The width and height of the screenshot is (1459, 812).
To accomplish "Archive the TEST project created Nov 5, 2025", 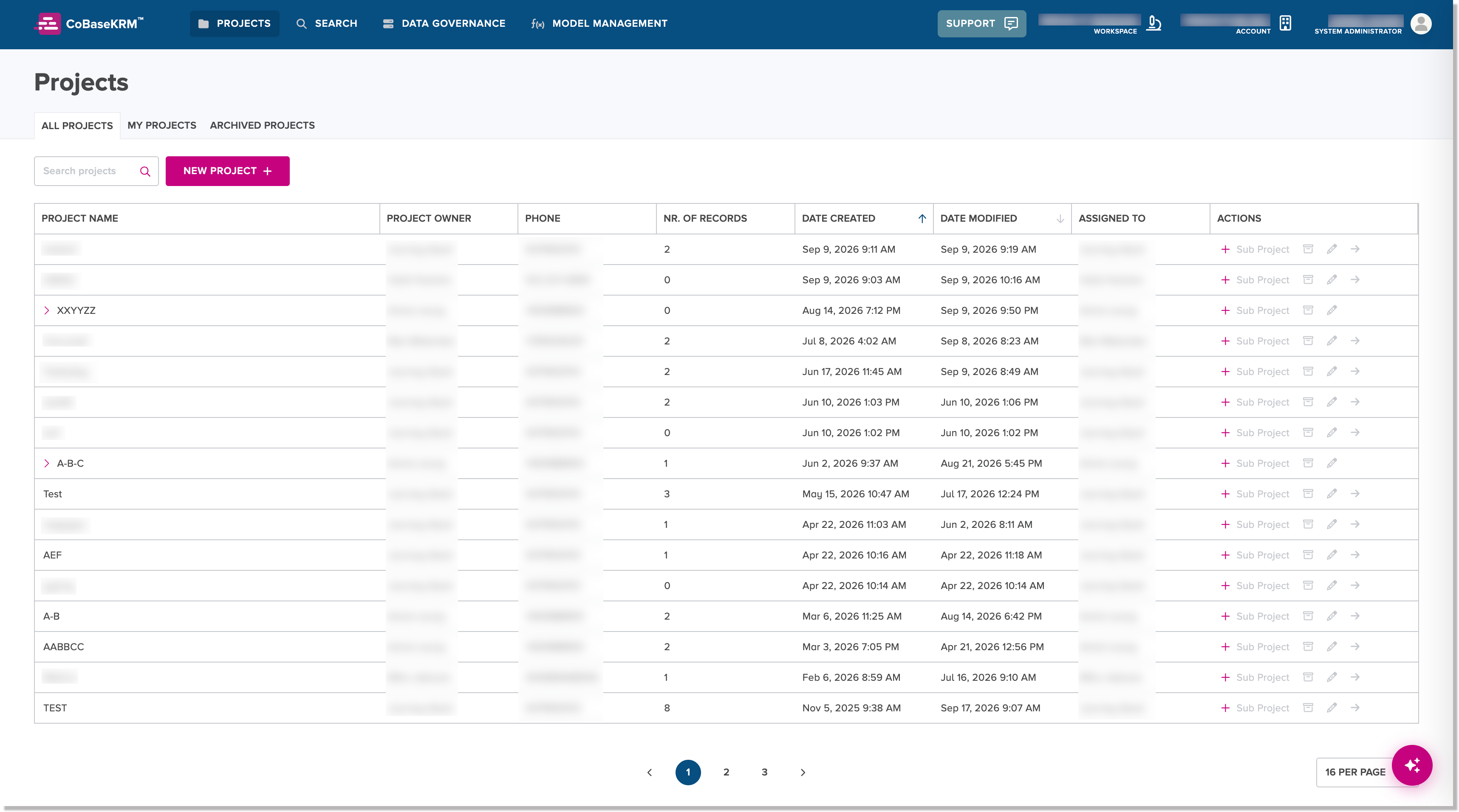I will pos(1308,708).
